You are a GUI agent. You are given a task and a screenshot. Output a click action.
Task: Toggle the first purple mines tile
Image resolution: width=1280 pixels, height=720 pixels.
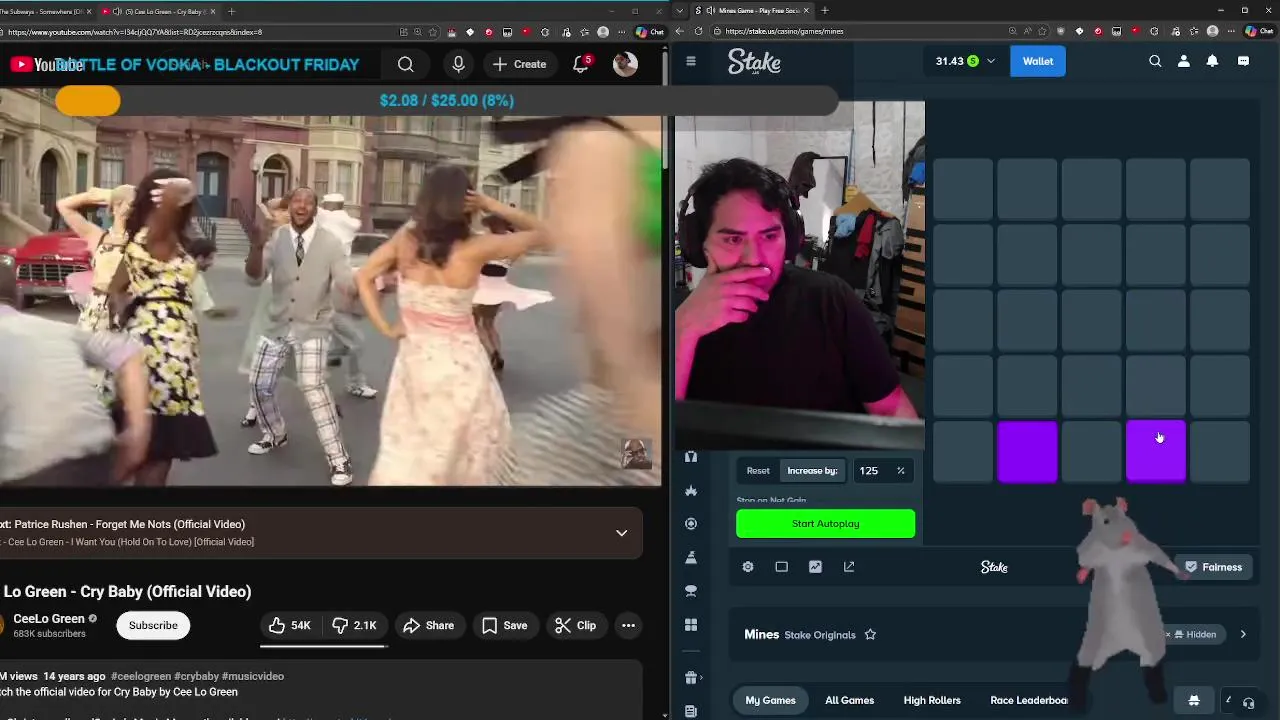[x=1027, y=451]
